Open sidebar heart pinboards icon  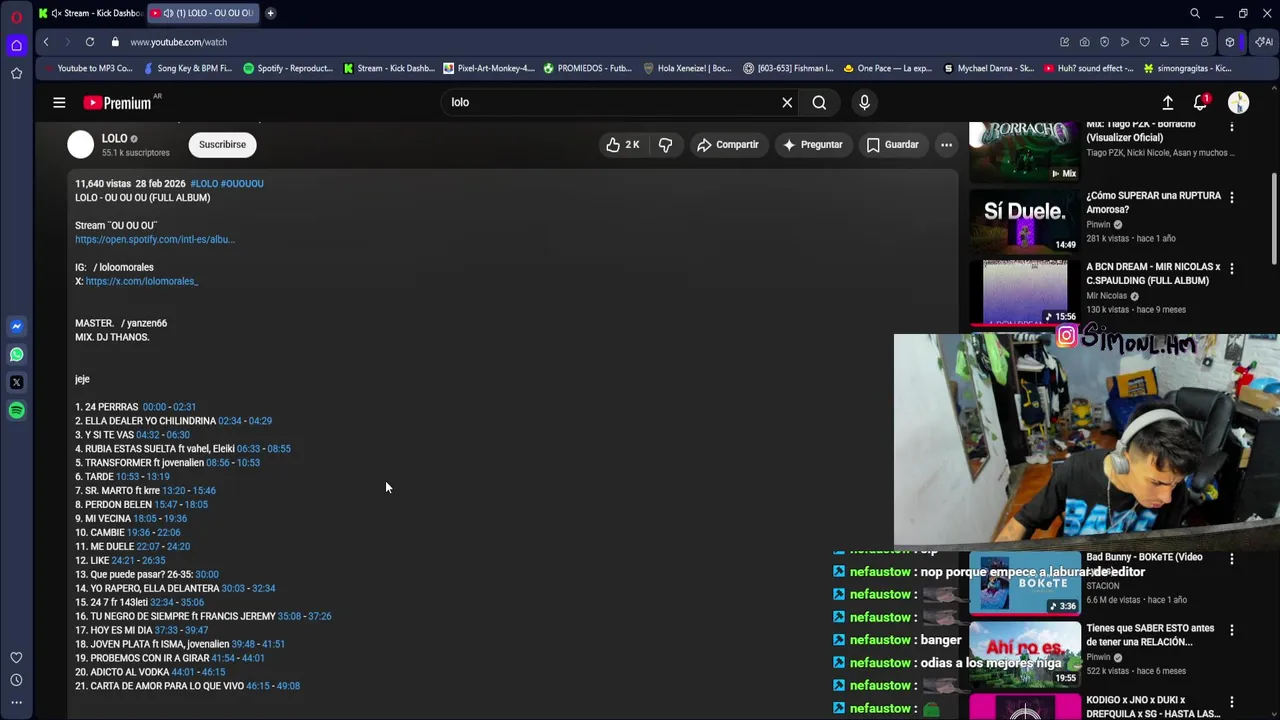click(16, 658)
